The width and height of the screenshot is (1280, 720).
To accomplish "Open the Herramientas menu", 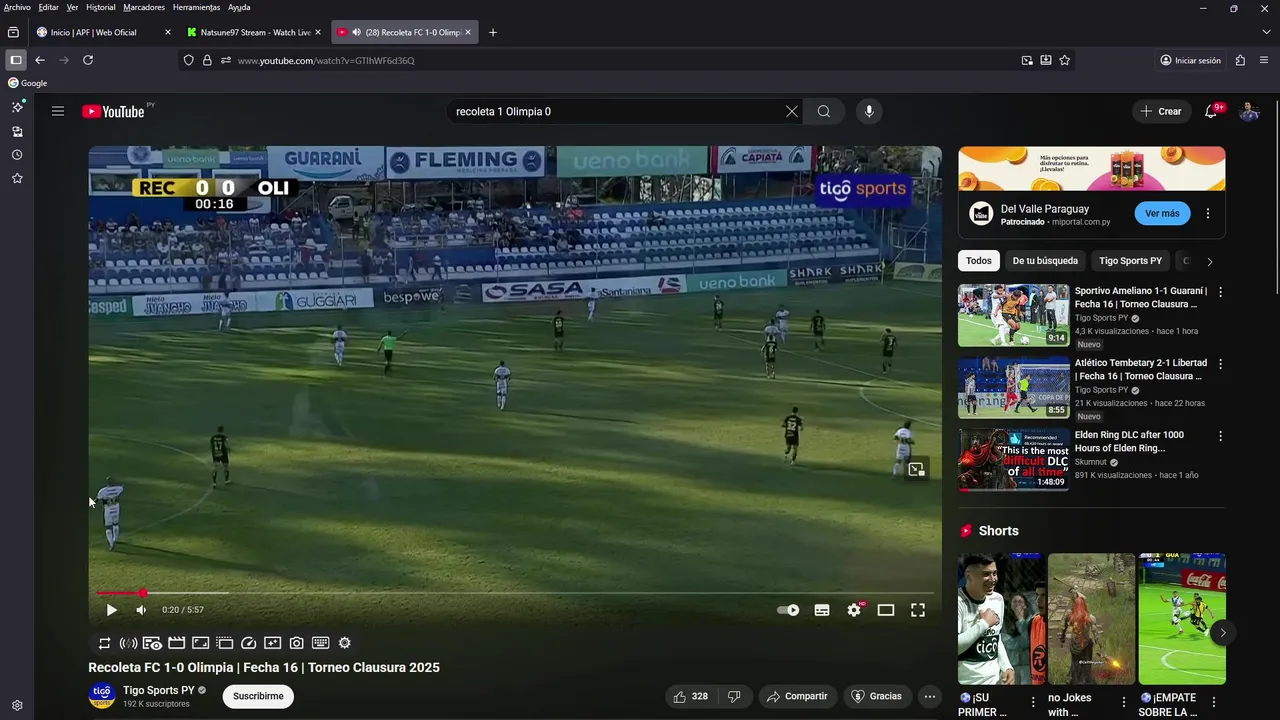I will pyautogui.click(x=196, y=7).
